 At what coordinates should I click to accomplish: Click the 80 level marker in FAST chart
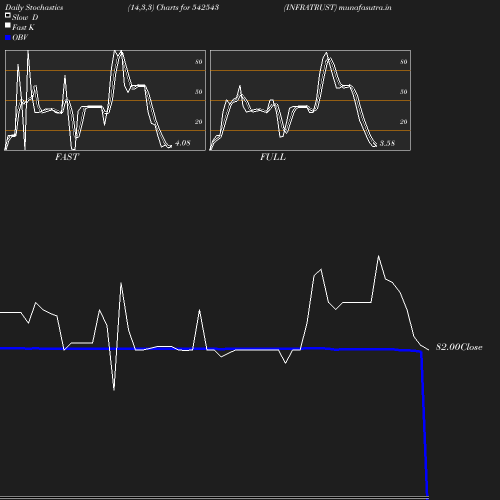[199, 62]
